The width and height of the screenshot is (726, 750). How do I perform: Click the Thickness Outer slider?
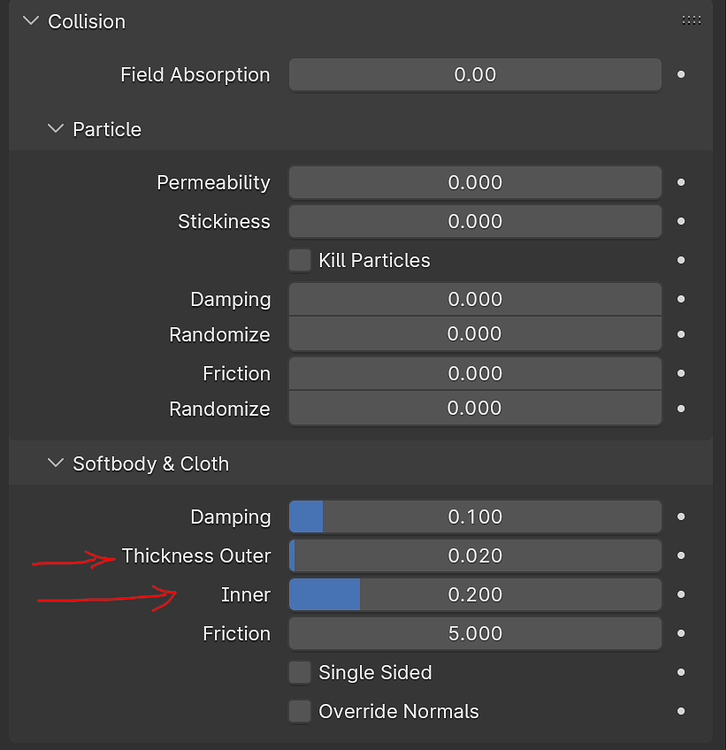click(x=475, y=556)
